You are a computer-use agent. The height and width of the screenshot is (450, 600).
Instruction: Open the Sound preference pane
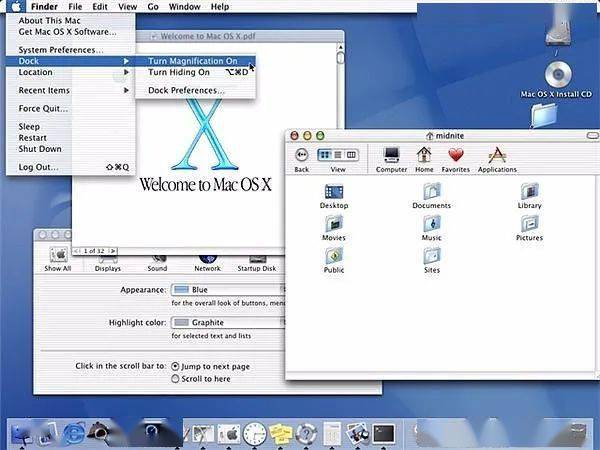157,264
